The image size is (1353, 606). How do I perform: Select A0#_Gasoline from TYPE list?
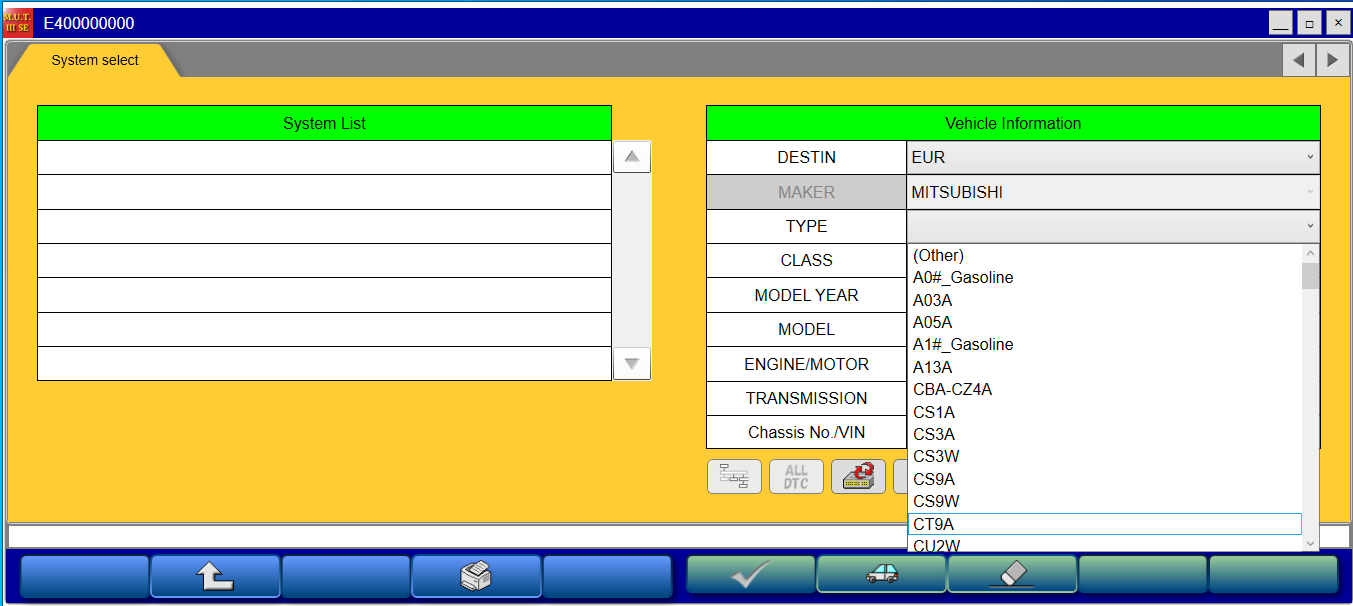(x=1105, y=277)
